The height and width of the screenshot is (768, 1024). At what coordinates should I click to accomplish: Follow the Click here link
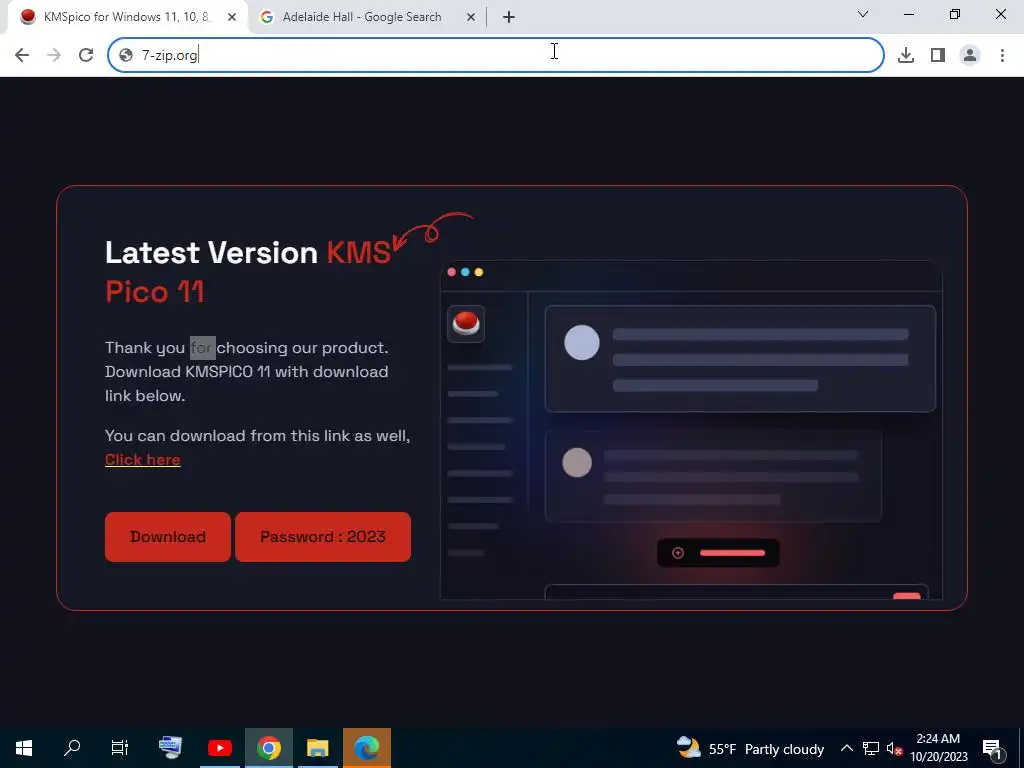click(142, 460)
